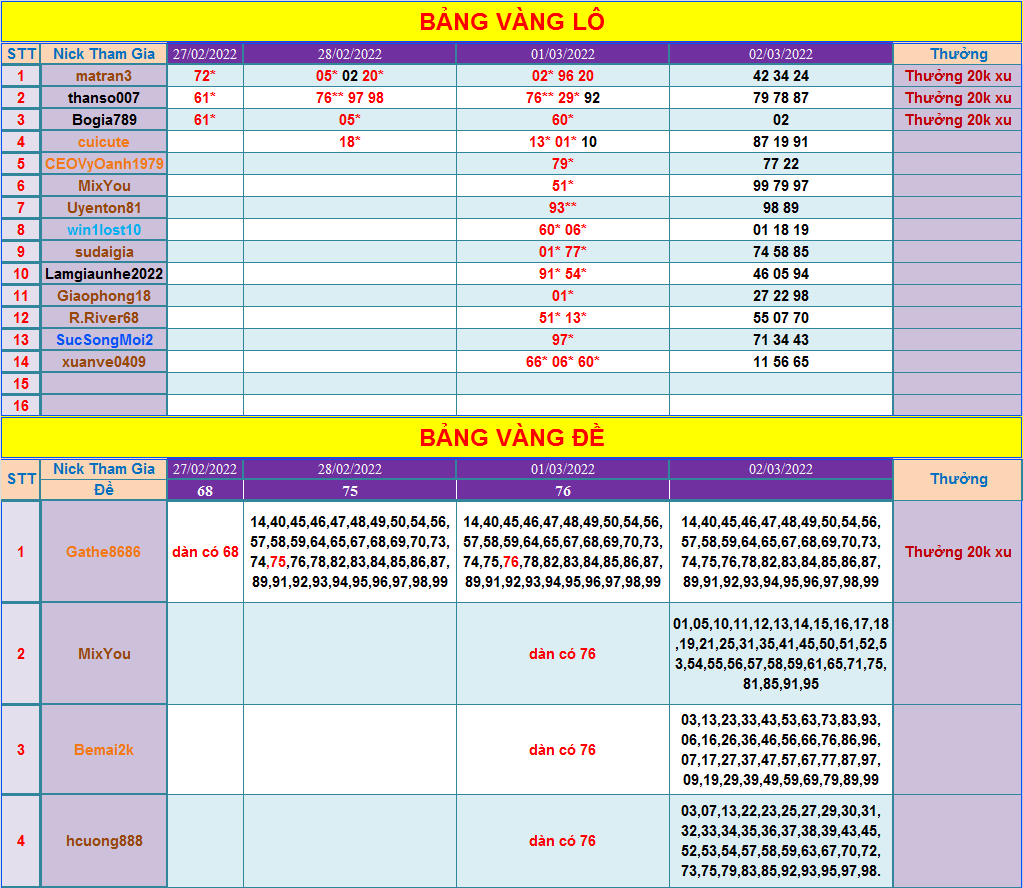Image resolution: width=1023 pixels, height=888 pixels.
Task: Select nickname 'matran3' in the Lô table
Action: pos(104,76)
